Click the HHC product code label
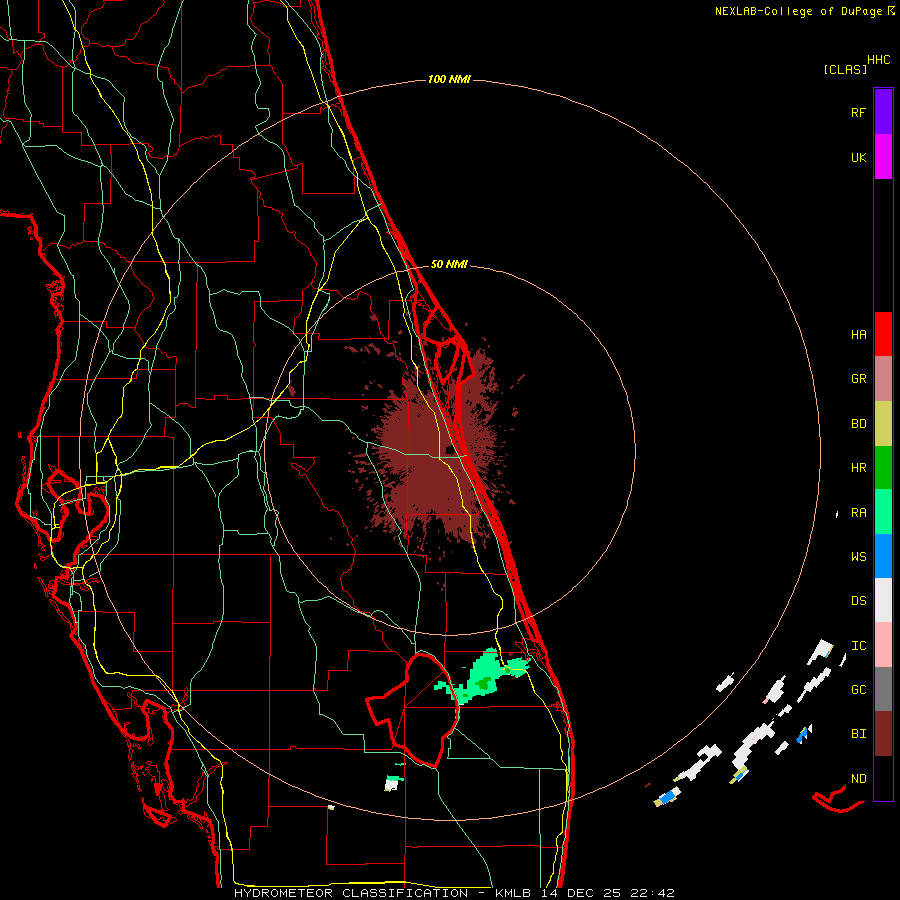 (879, 60)
